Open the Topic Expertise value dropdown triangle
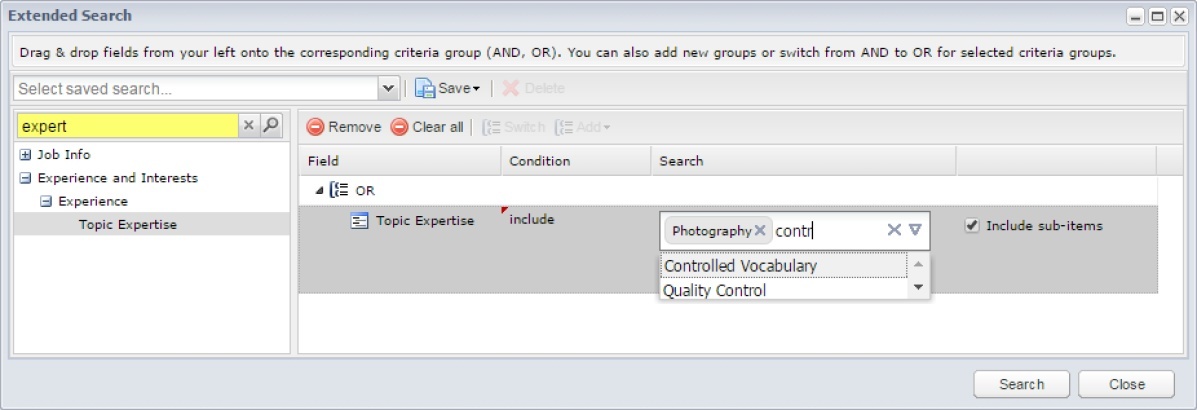 click(x=915, y=230)
